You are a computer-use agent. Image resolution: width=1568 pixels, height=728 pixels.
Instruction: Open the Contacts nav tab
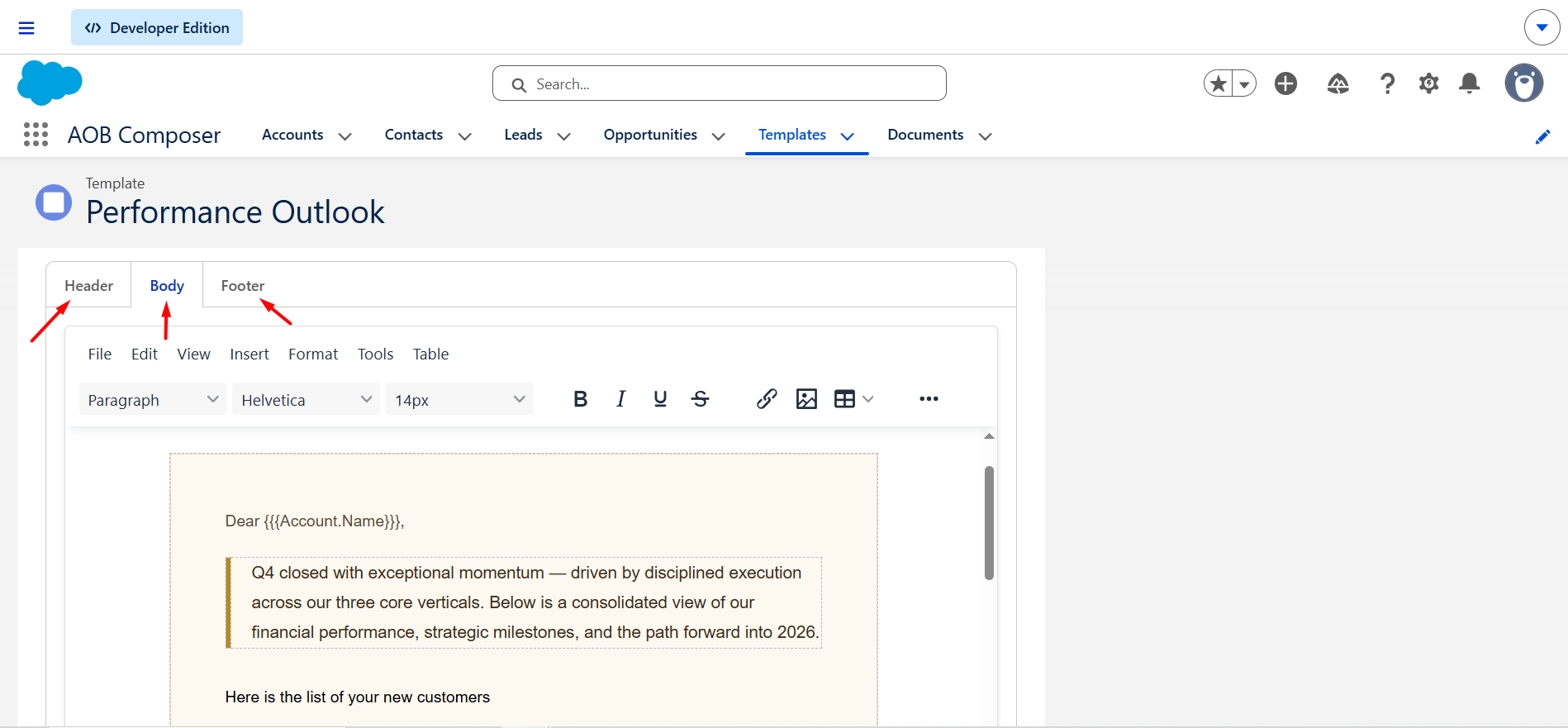(x=414, y=135)
